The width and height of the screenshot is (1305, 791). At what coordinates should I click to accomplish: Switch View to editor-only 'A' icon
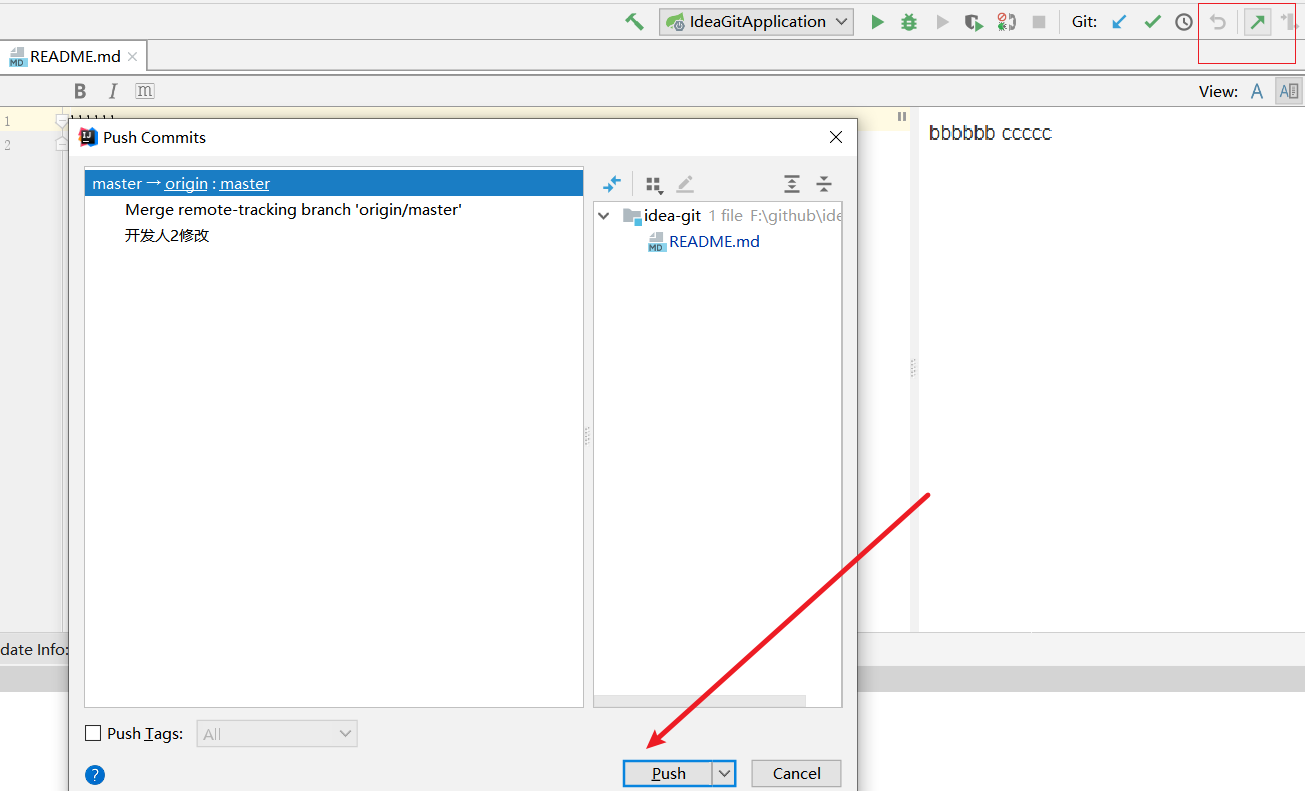click(x=1257, y=91)
